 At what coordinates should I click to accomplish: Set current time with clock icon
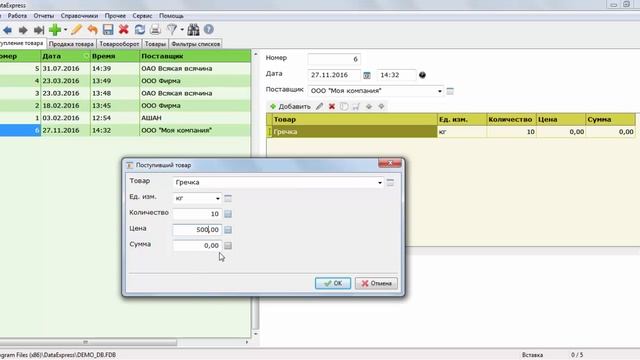click(422, 75)
